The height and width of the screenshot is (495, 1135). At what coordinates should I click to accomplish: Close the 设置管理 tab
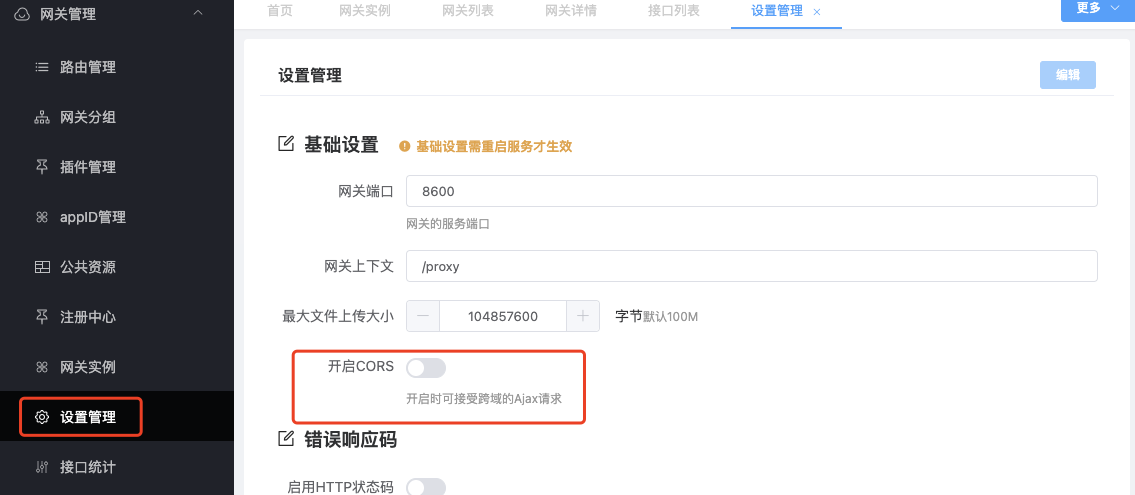[x=817, y=12]
